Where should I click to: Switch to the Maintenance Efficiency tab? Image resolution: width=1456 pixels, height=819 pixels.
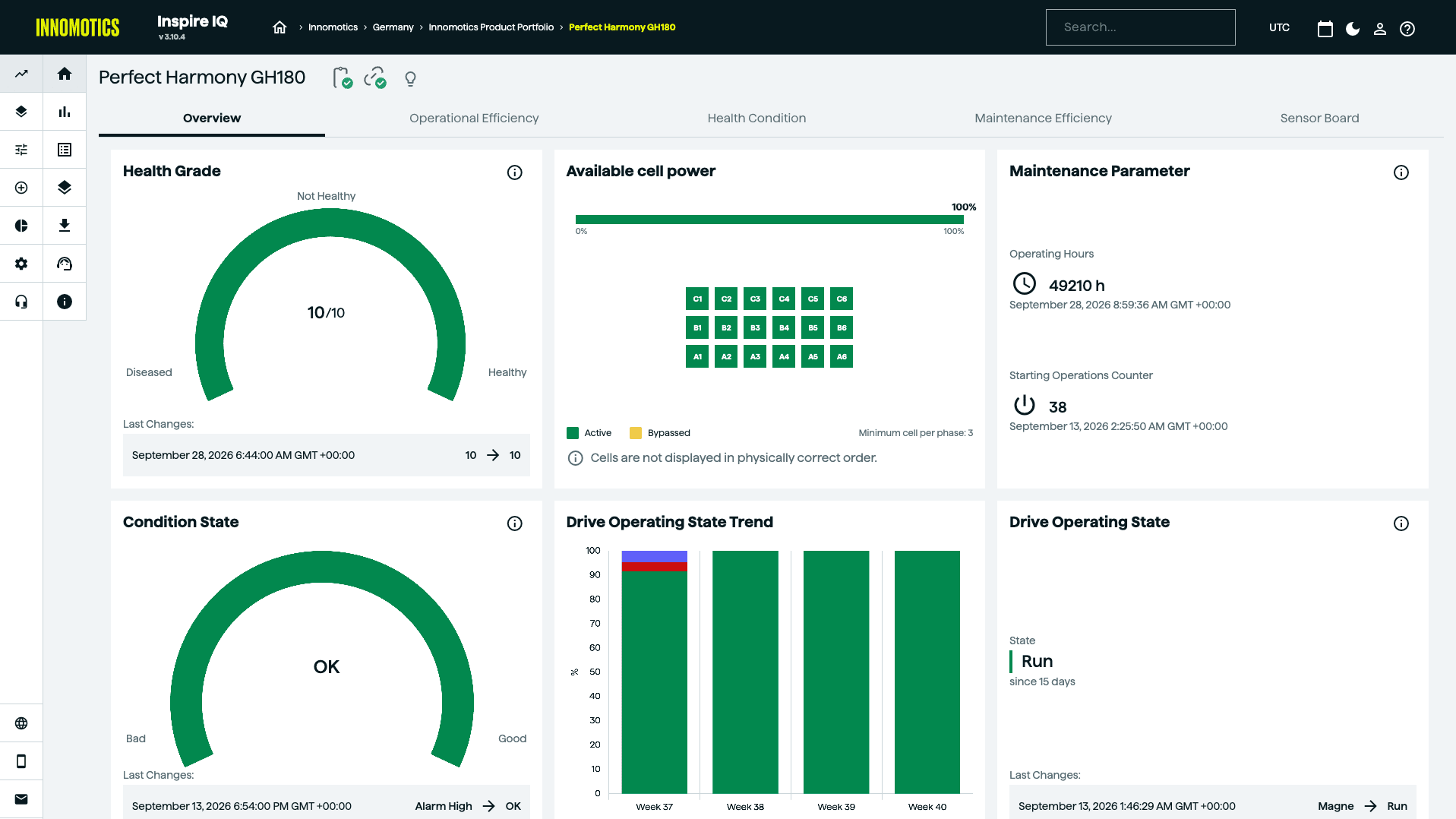(x=1043, y=118)
